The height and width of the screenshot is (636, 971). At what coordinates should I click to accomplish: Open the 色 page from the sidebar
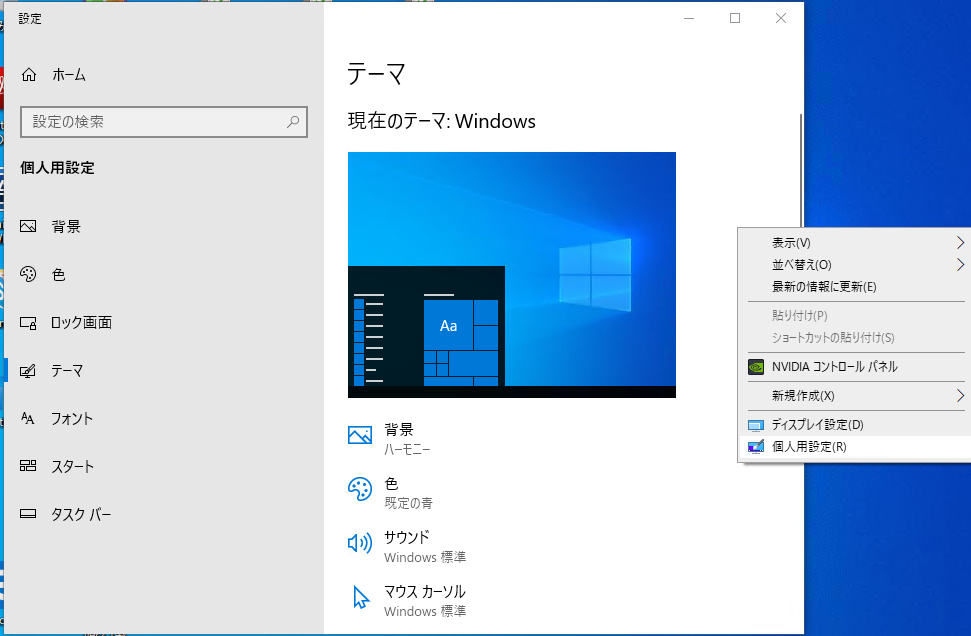[163, 274]
